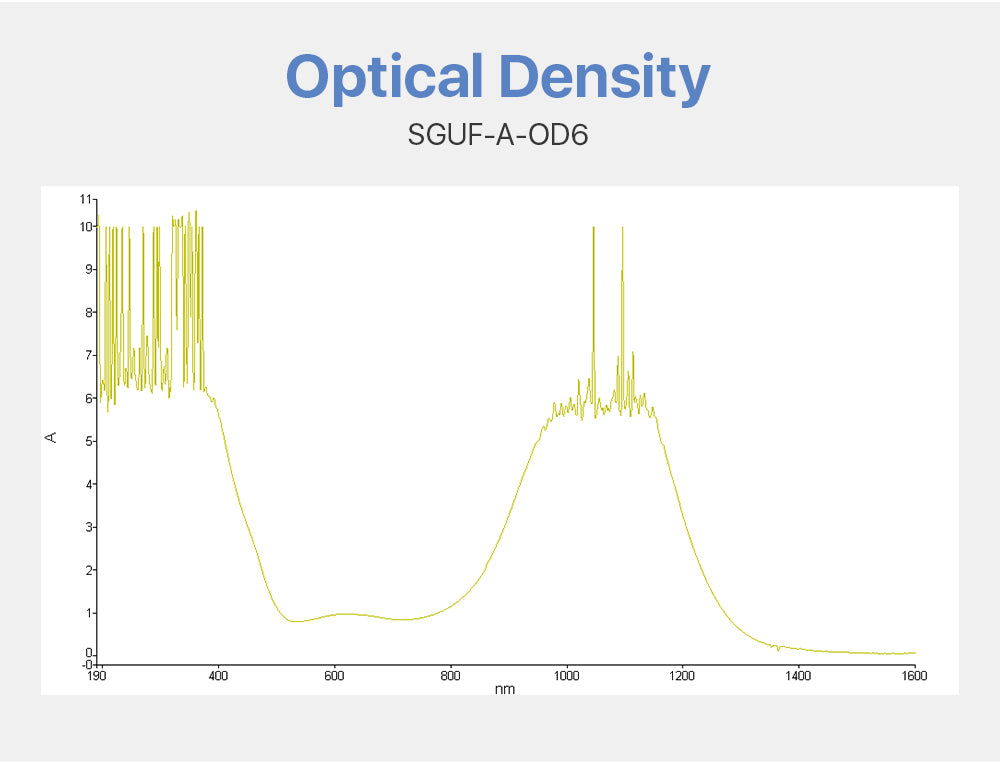Viewport: 1000px width, 762px height.
Task: Click the 400 tick label on x-axis
Action: pos(218,676)
